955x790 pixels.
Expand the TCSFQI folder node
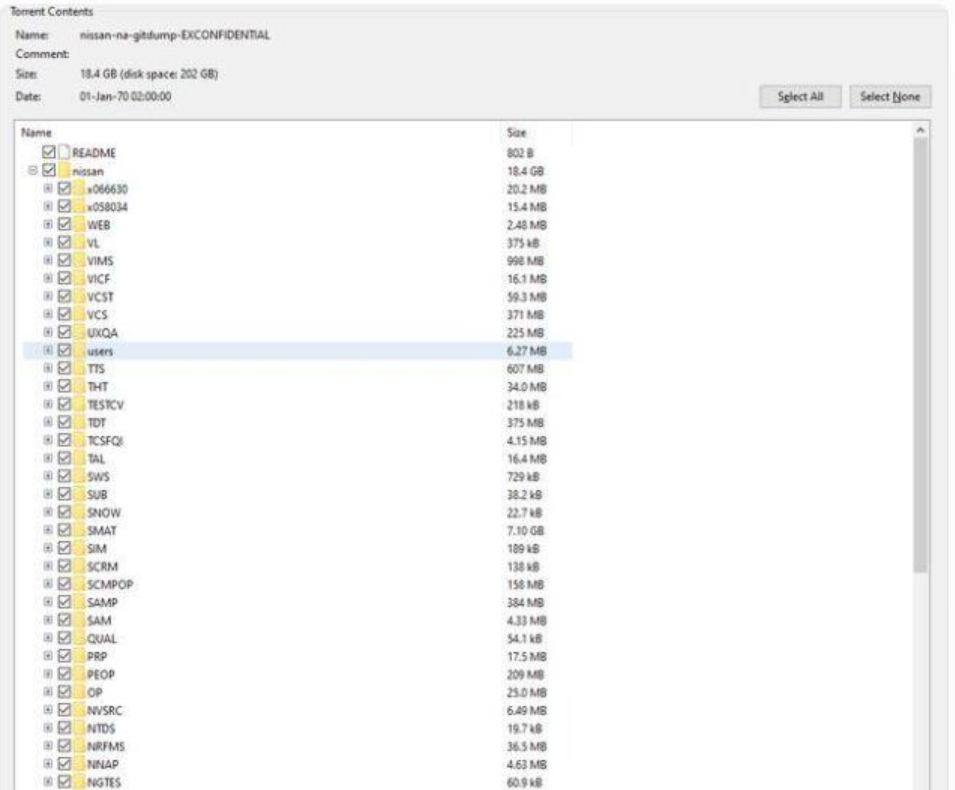tap(48, 441)
